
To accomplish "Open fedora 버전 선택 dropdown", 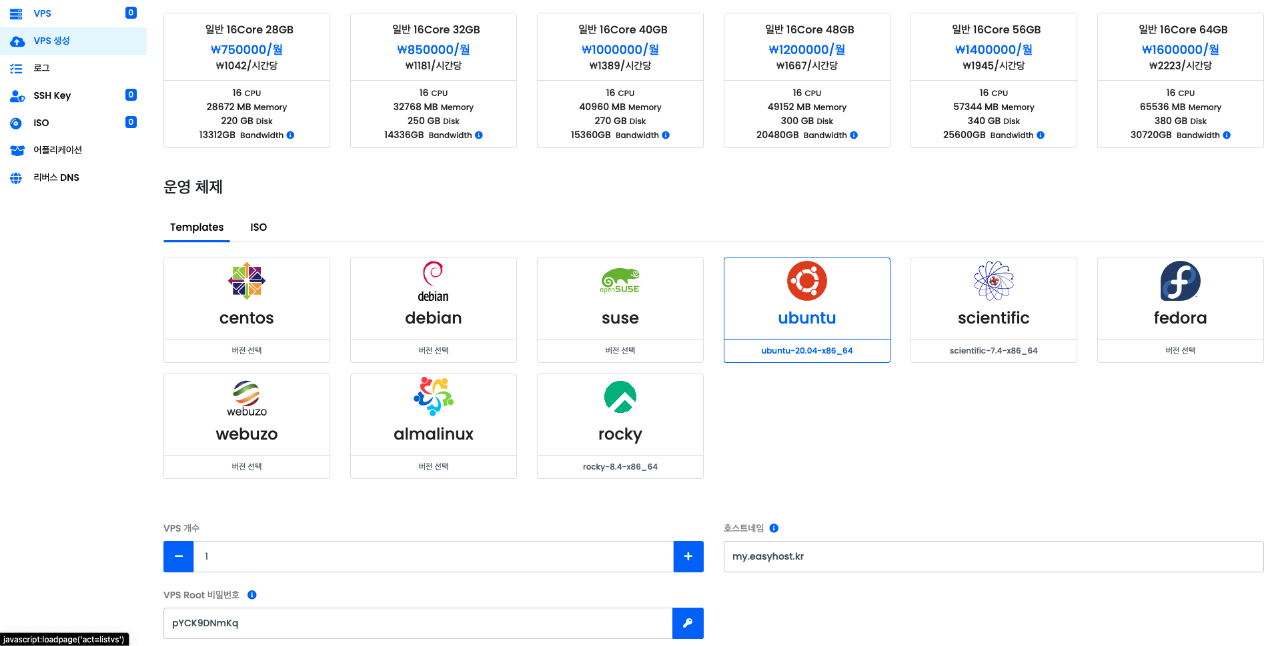I will click(1180, 351).
